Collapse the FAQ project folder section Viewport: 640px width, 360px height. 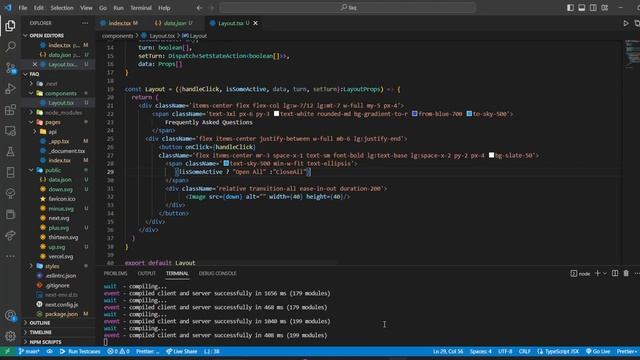[26, 74]
